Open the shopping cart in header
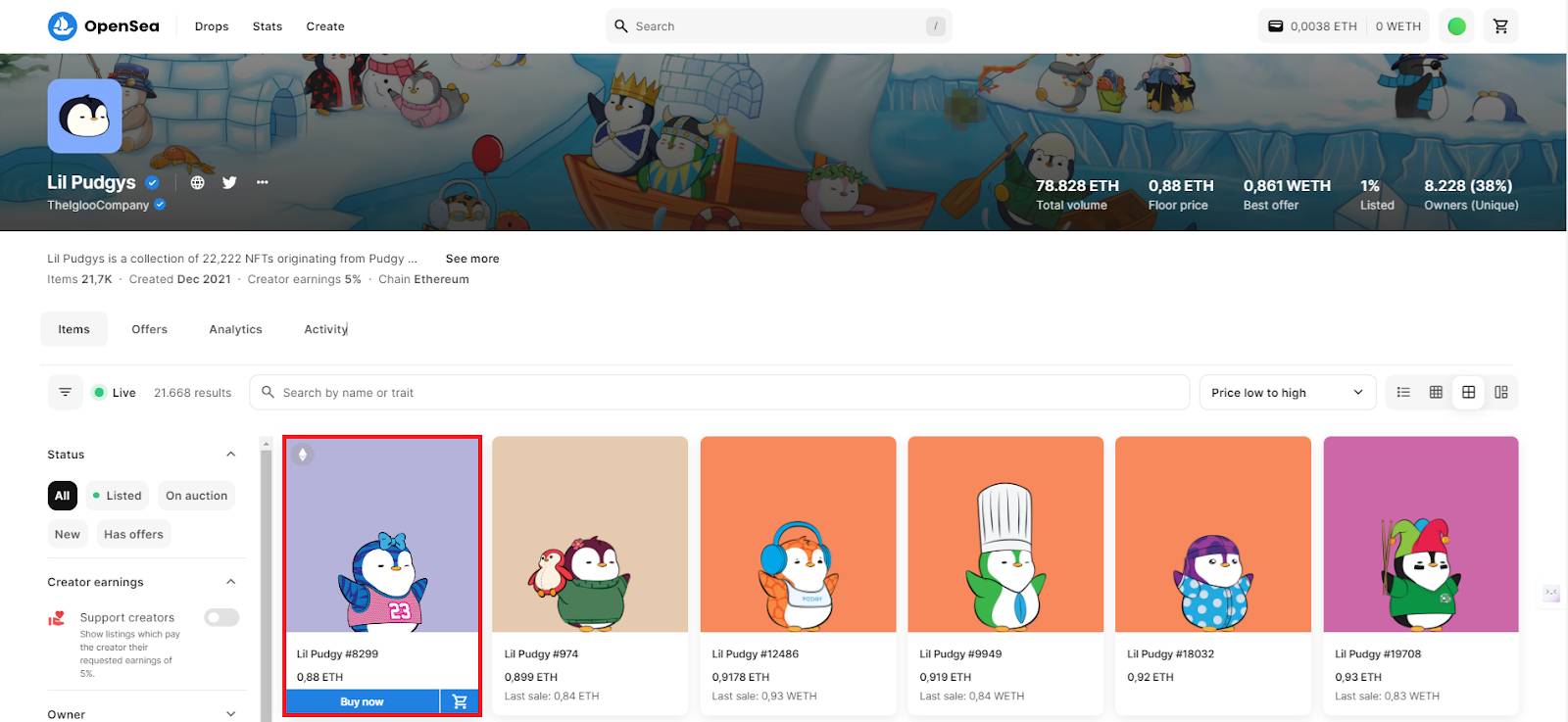Viewport: 1568px width, 722px height. tap(1500, 26)
